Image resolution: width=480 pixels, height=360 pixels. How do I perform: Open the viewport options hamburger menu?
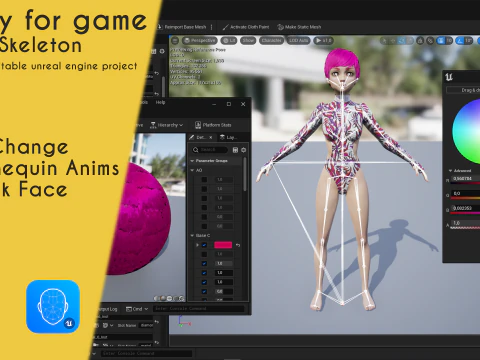(x=175, y=41)
